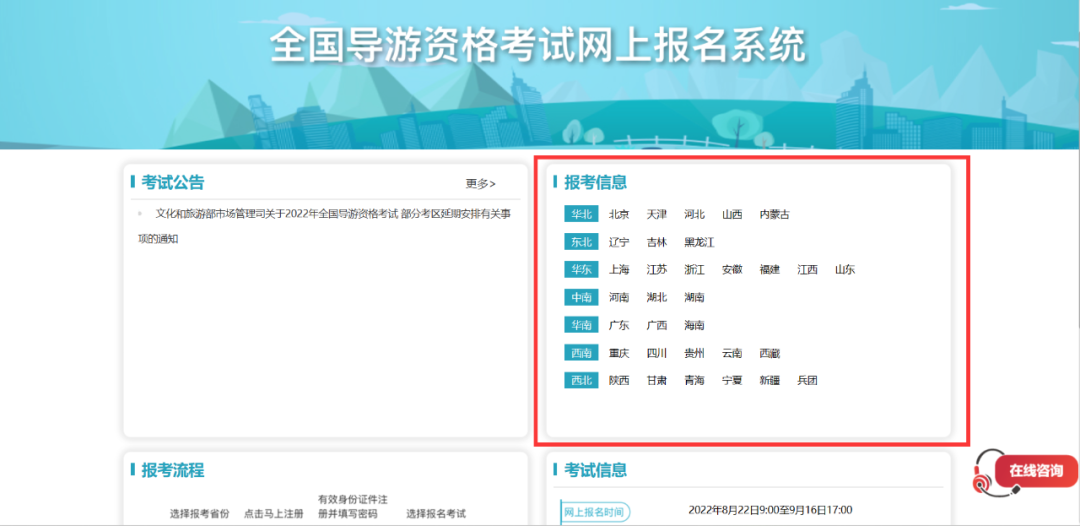Choose 广东 province link
Viewport: 1080px width, 526px height.
619,325
